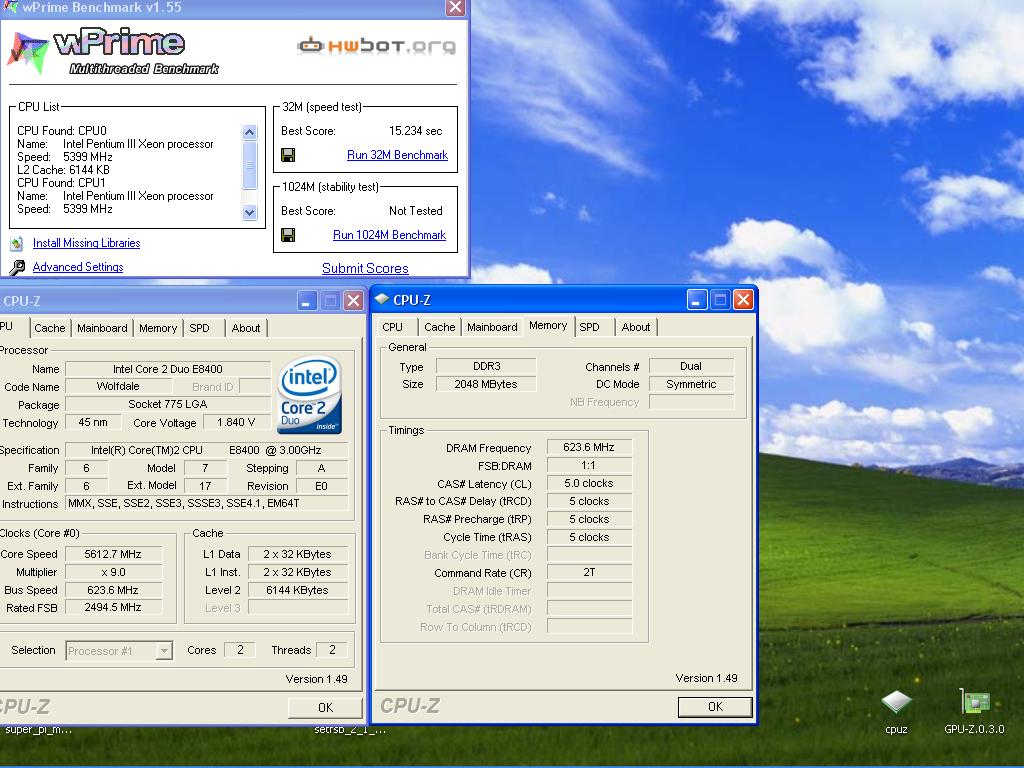Click the Install Missing Libraries icon

coord(17,244)
